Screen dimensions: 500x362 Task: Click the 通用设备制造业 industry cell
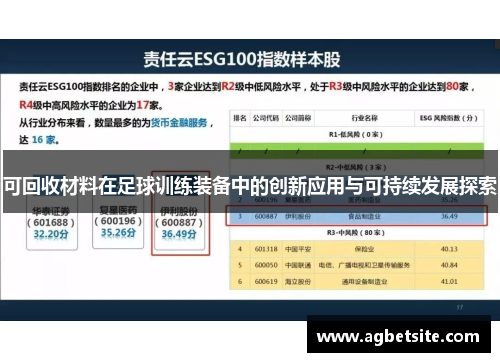(x=364, y=281)
